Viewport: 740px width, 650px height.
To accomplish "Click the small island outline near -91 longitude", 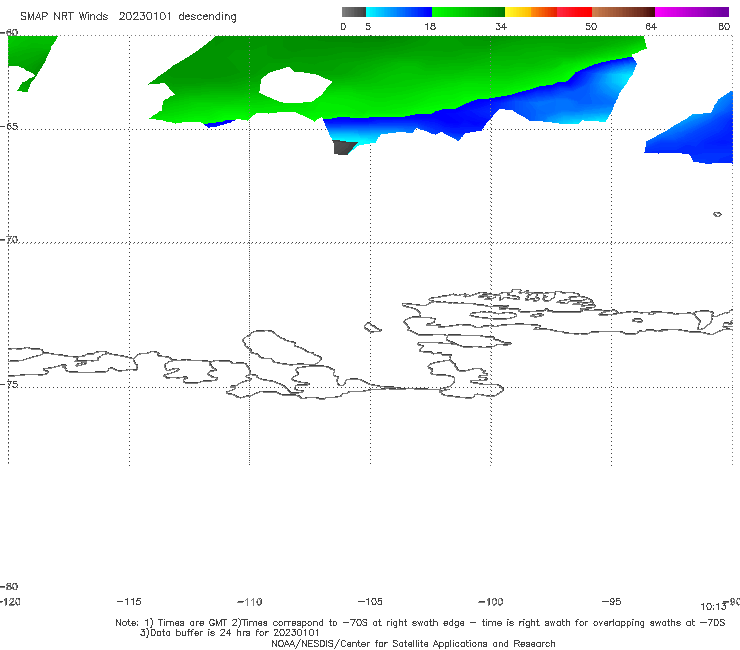I will coord(717,214).
